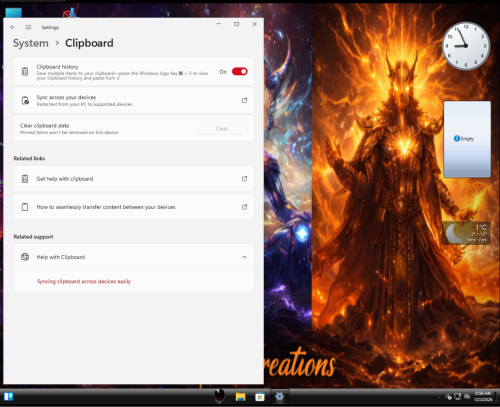Open the Settings navigation hamburger menu
500x407 pixels.
click(x=28, y=27)
